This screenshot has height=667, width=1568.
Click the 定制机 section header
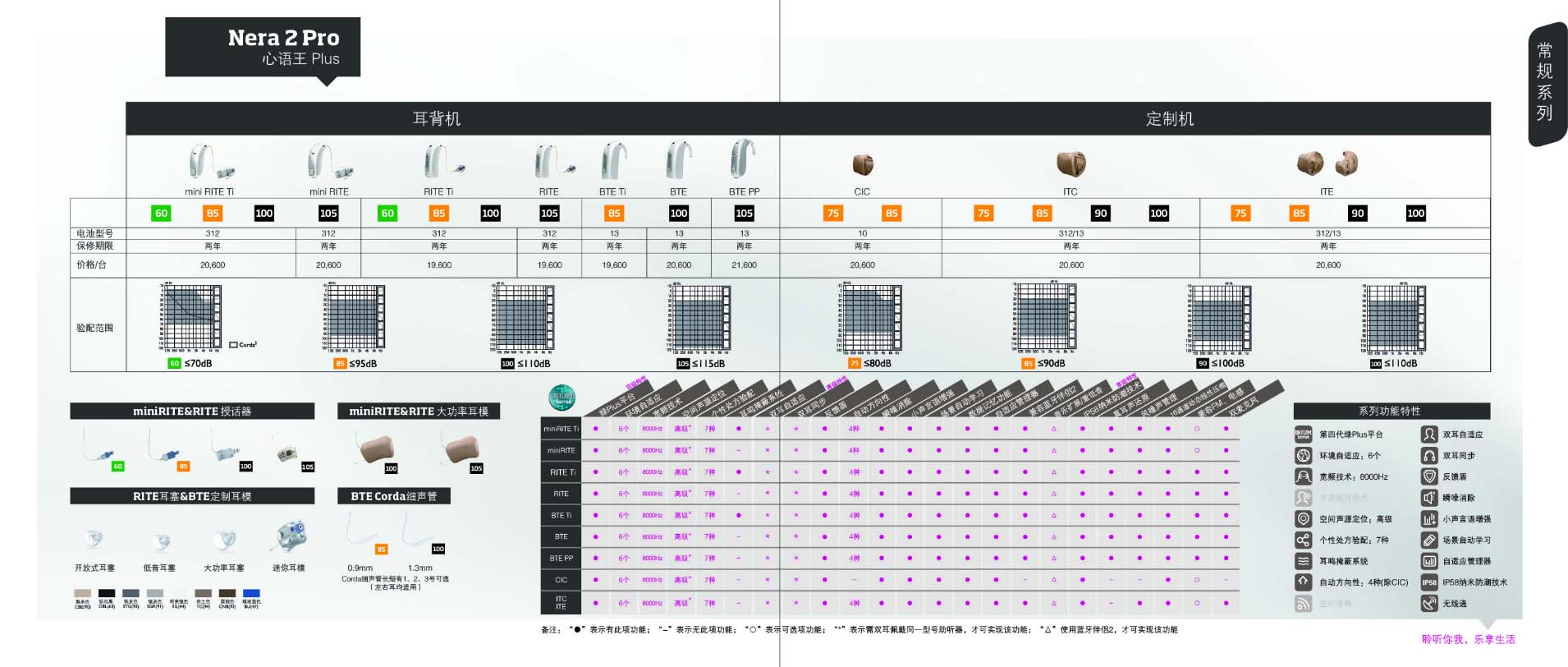(1170, 118)
